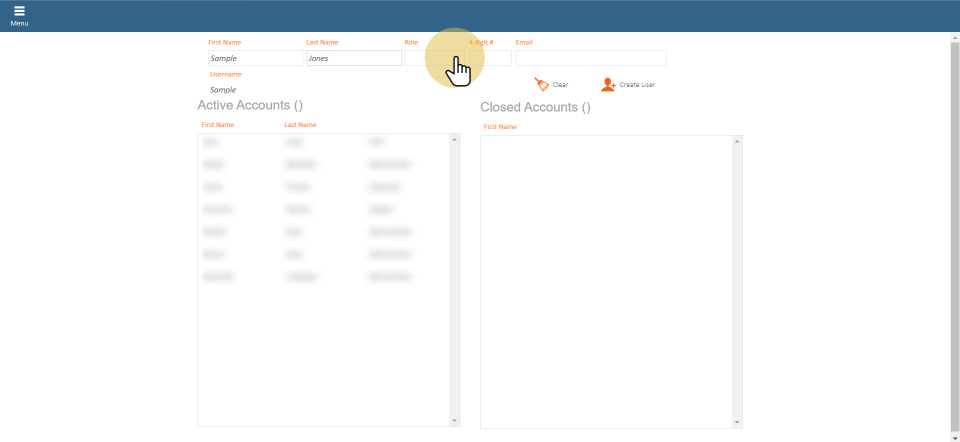
Task: Click the page scrollbar's up arrow
Action: pyautogui.click(x=954, y=38)
